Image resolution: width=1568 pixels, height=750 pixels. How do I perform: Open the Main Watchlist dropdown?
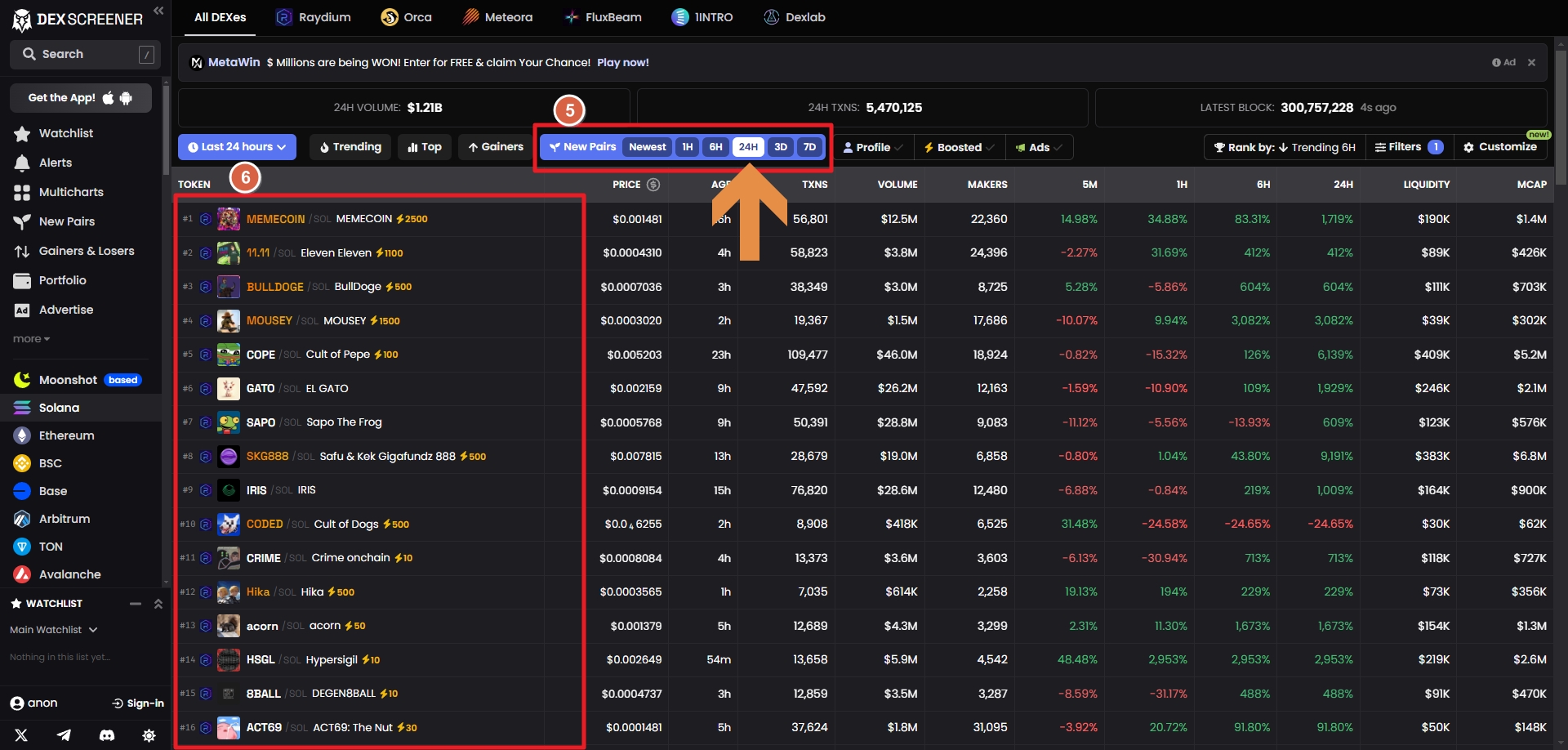54,630
